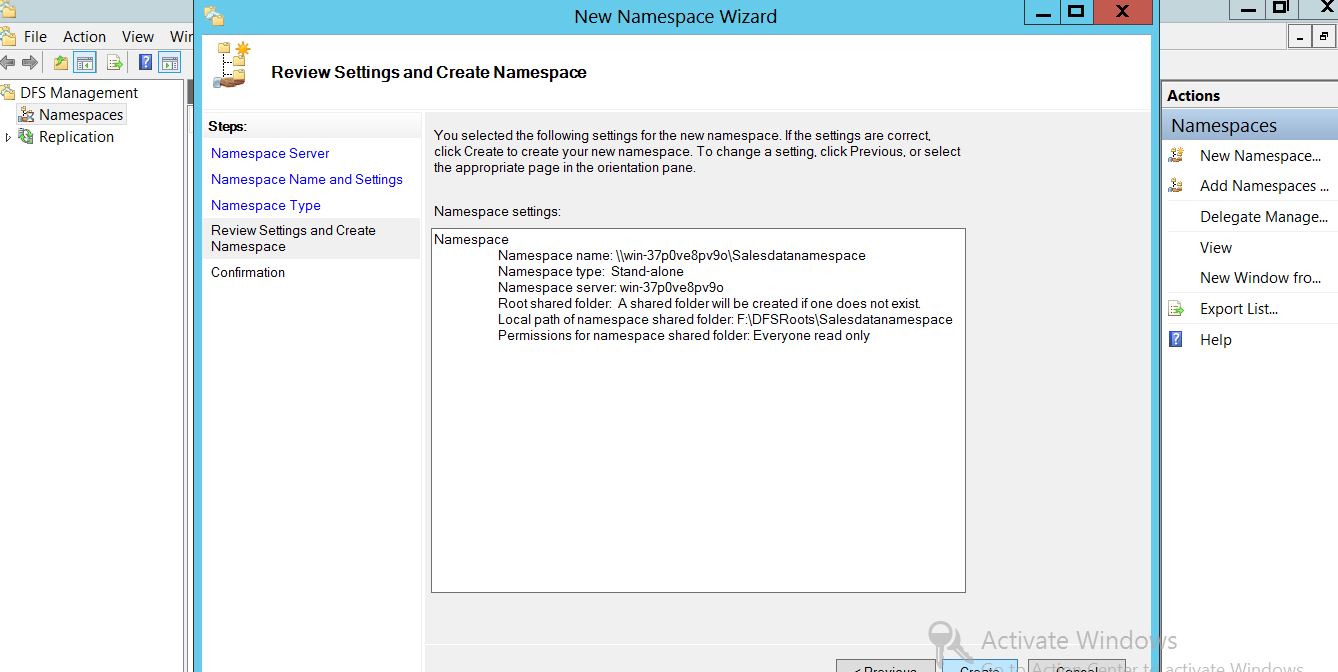Click the Back arrow in the toolbar
The width and height of the screenshot is (1338, 672).
[x=8, y=63]
